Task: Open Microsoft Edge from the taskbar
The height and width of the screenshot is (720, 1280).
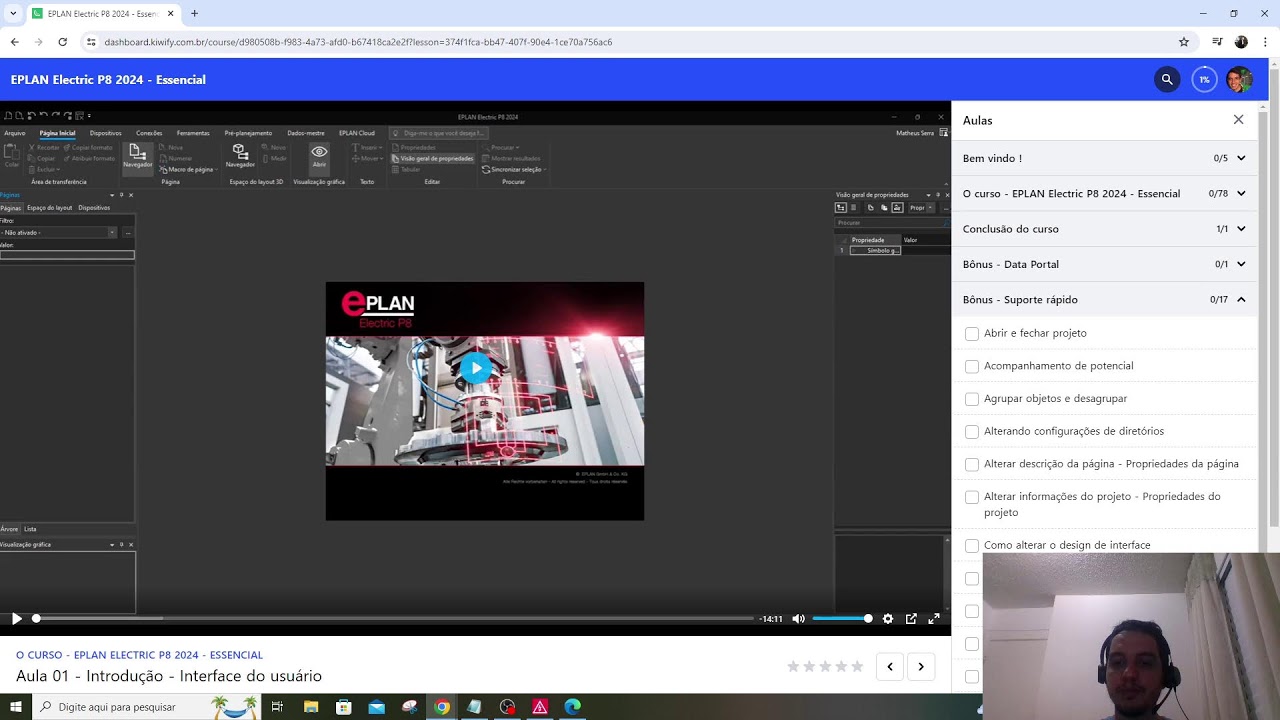Action: coord(572,707)
